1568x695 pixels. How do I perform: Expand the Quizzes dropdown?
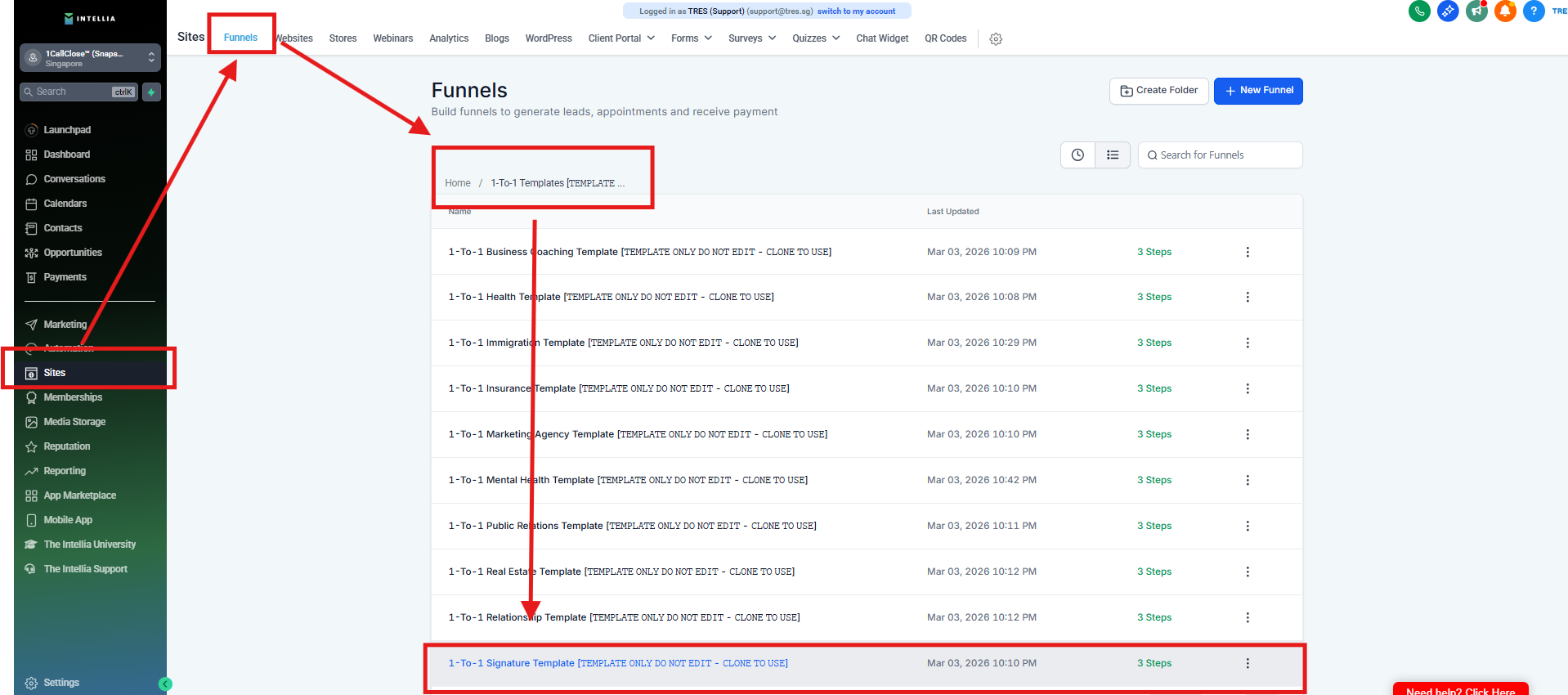(816, 38)
